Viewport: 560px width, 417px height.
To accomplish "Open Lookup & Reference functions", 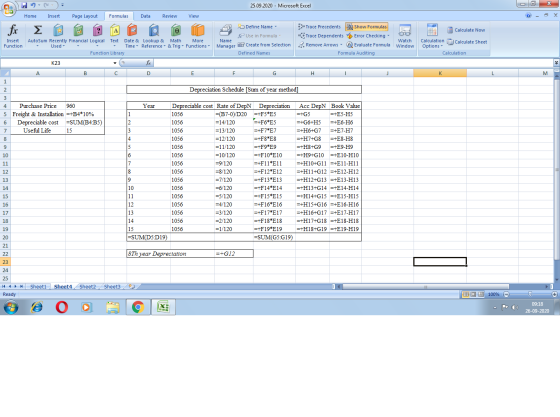I will [x=153, y=36].
